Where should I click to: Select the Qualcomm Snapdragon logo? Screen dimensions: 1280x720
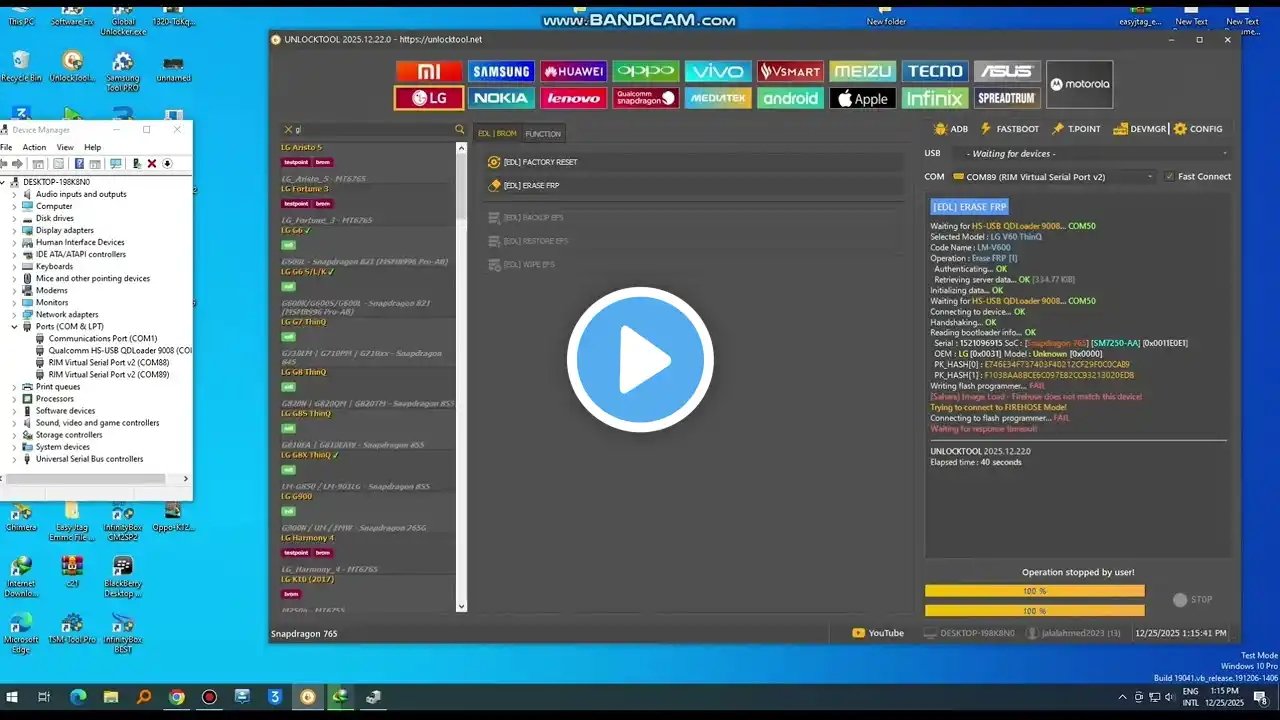click(x=646, y=98)
